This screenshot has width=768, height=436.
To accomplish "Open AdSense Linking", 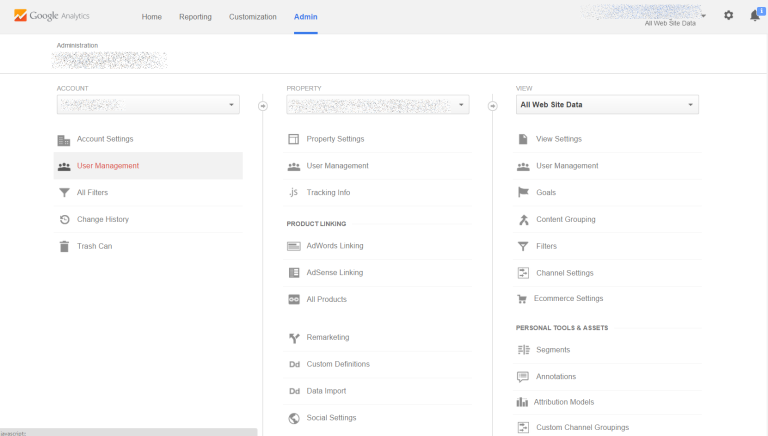I will pyautogui.click(x=335, y=272).
